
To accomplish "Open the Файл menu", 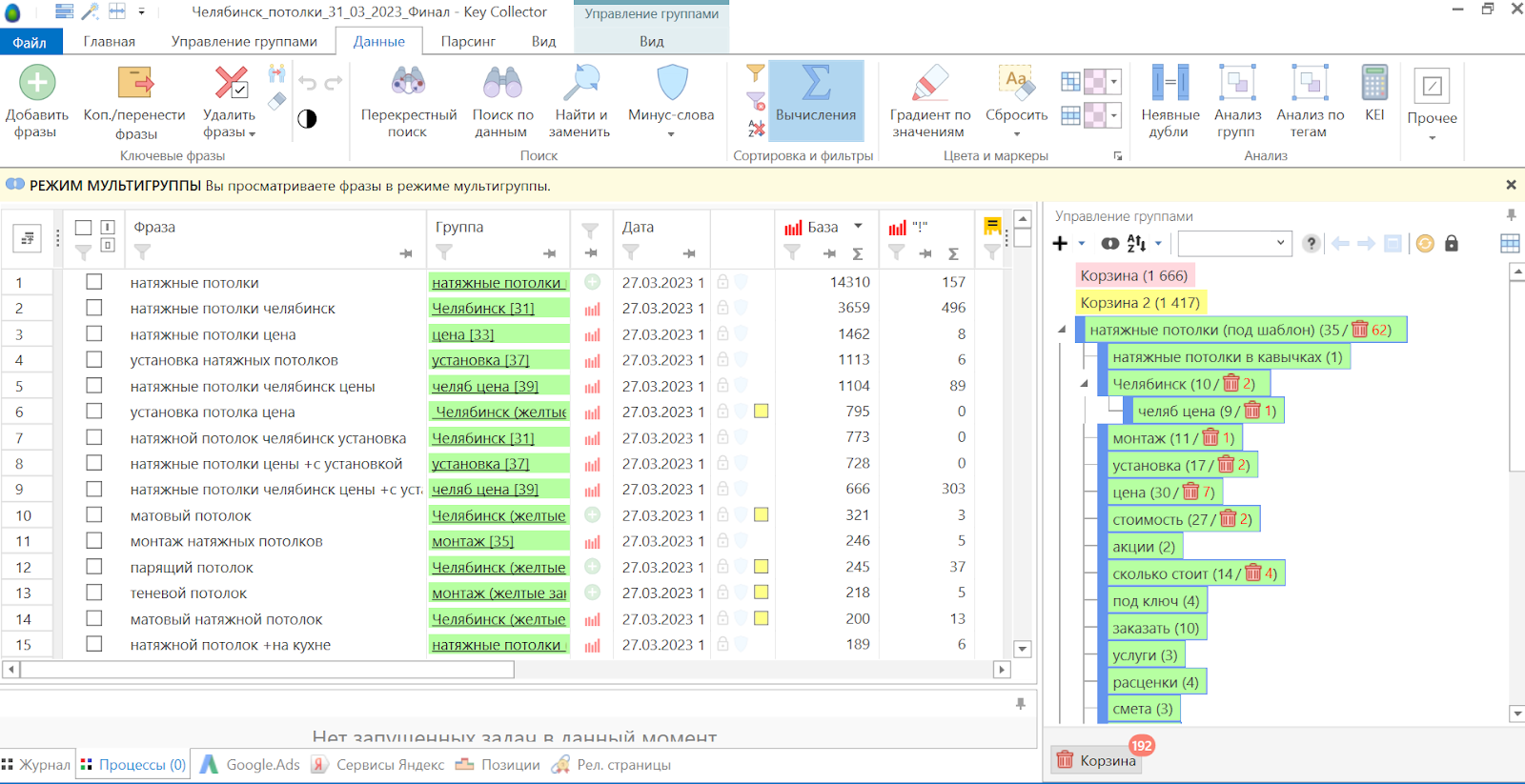I will point(30,42).
